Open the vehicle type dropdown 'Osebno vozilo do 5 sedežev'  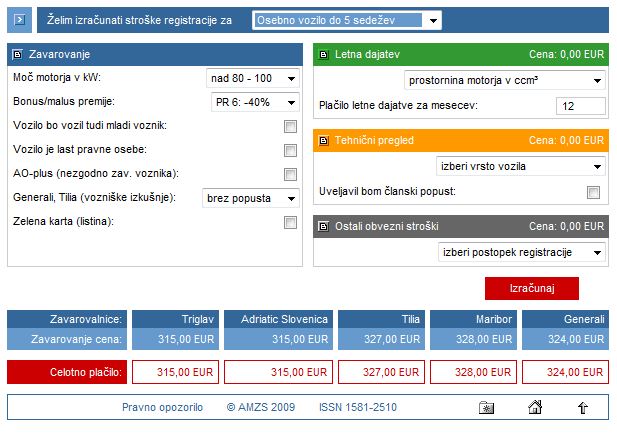[347, 20]
